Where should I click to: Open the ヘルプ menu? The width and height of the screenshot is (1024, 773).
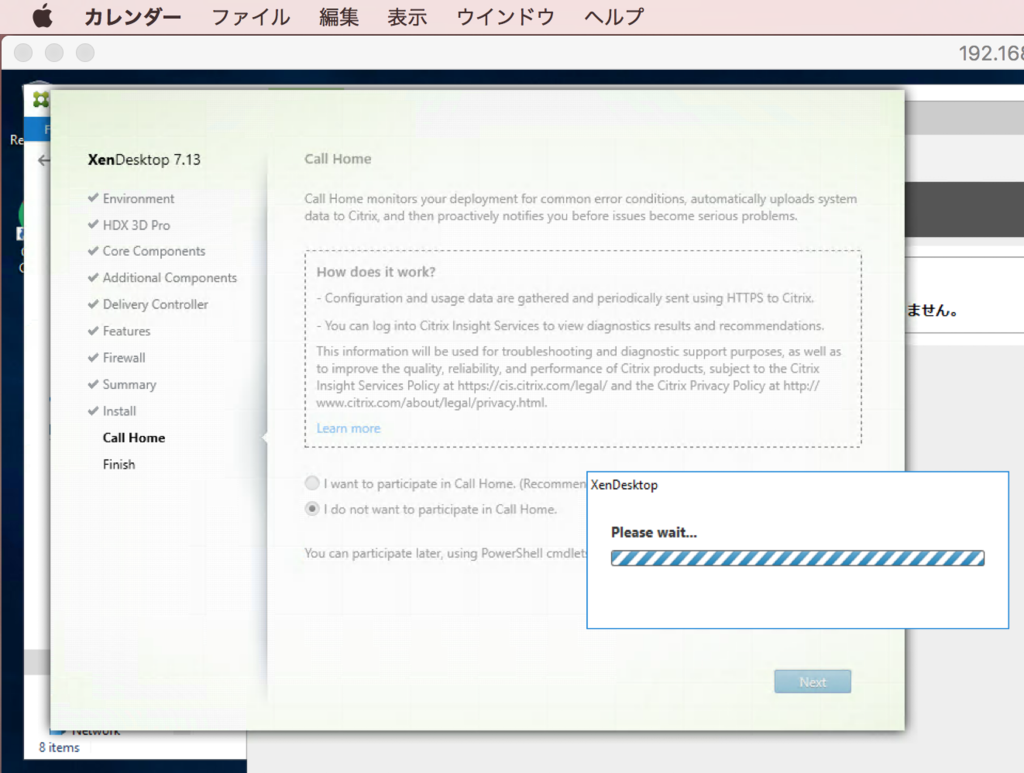click(x=614, y=17)
